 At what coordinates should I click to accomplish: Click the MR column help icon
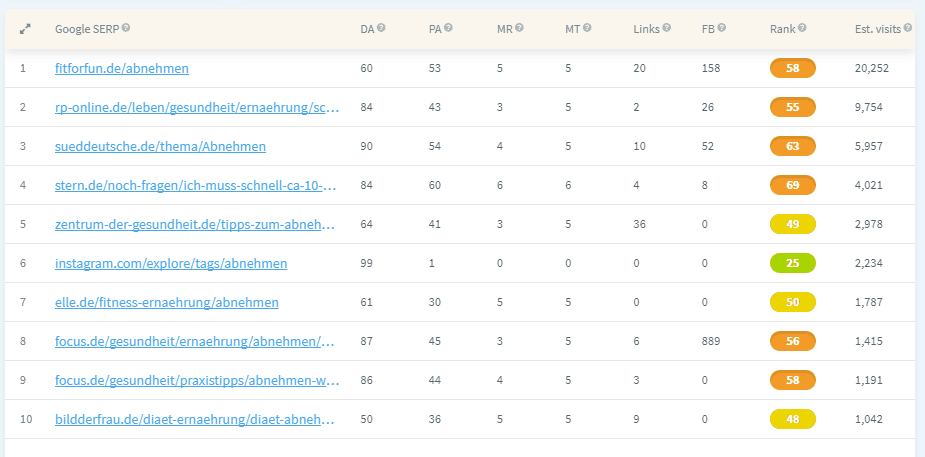(519, 27)
